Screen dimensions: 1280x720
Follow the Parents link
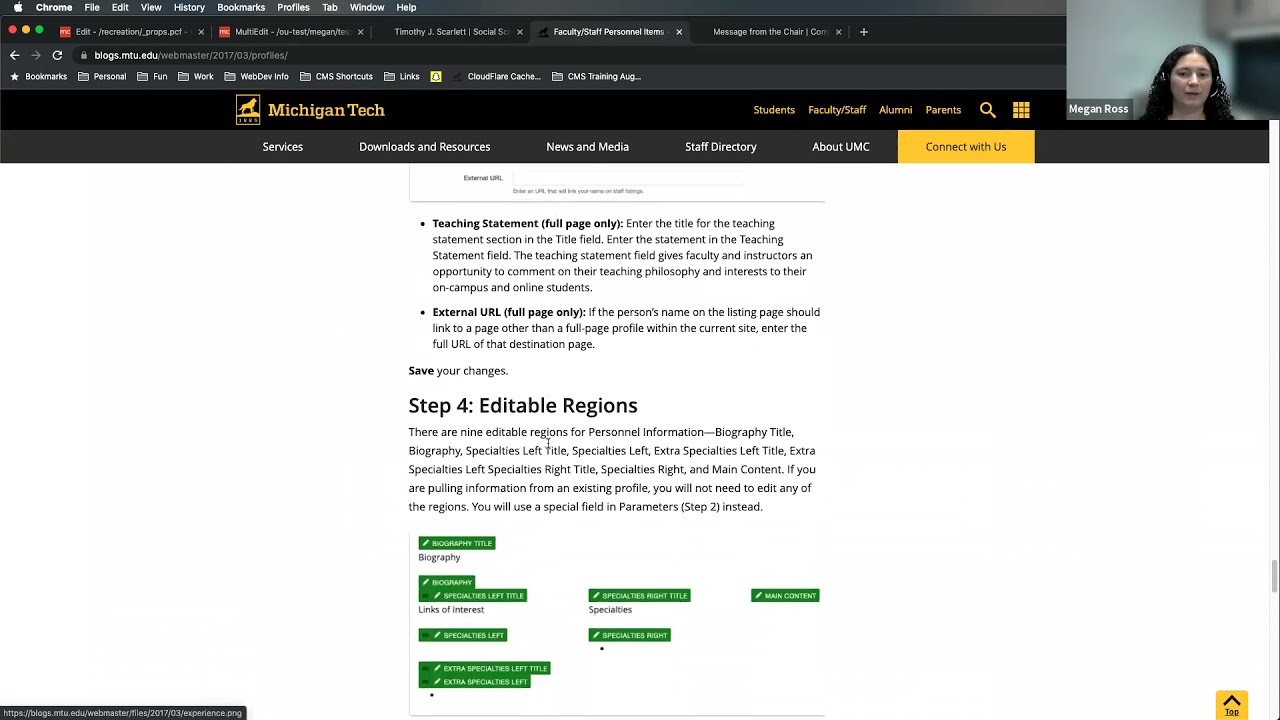point(943,110)
